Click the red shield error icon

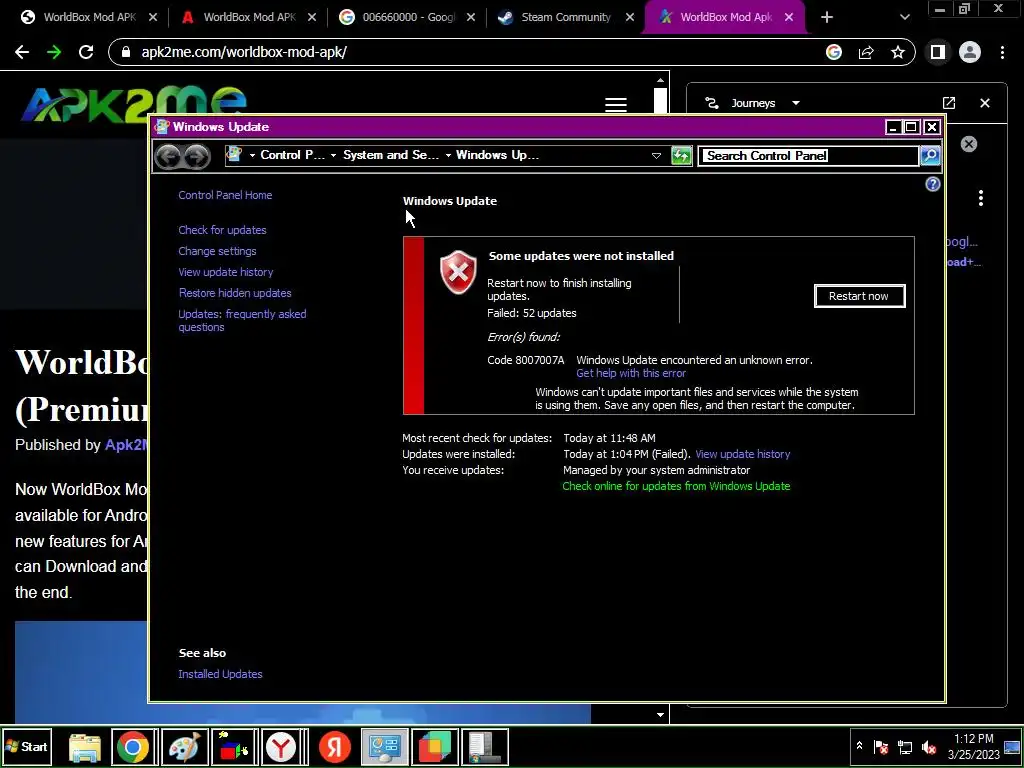458,272
